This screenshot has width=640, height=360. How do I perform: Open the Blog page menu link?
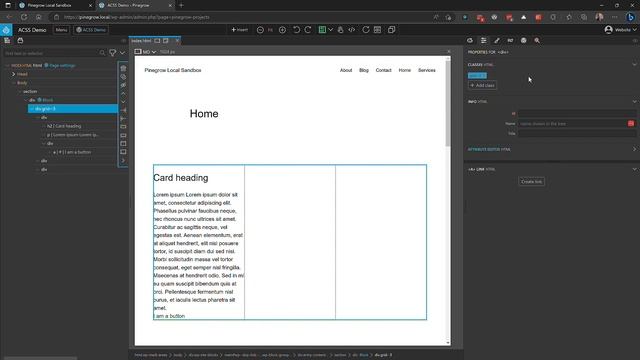pyautogui.click(x=364, y=70)
